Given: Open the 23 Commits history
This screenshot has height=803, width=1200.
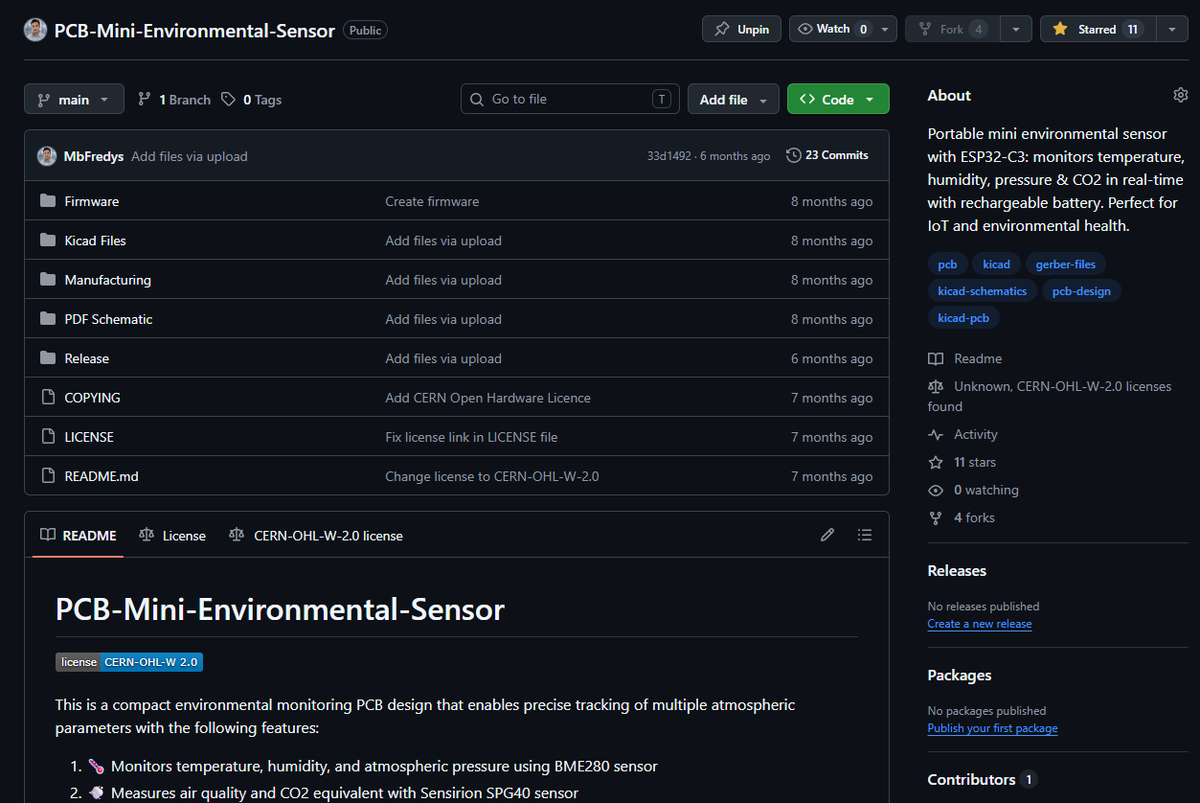Looking at the screenshot, I should (827, 156).
